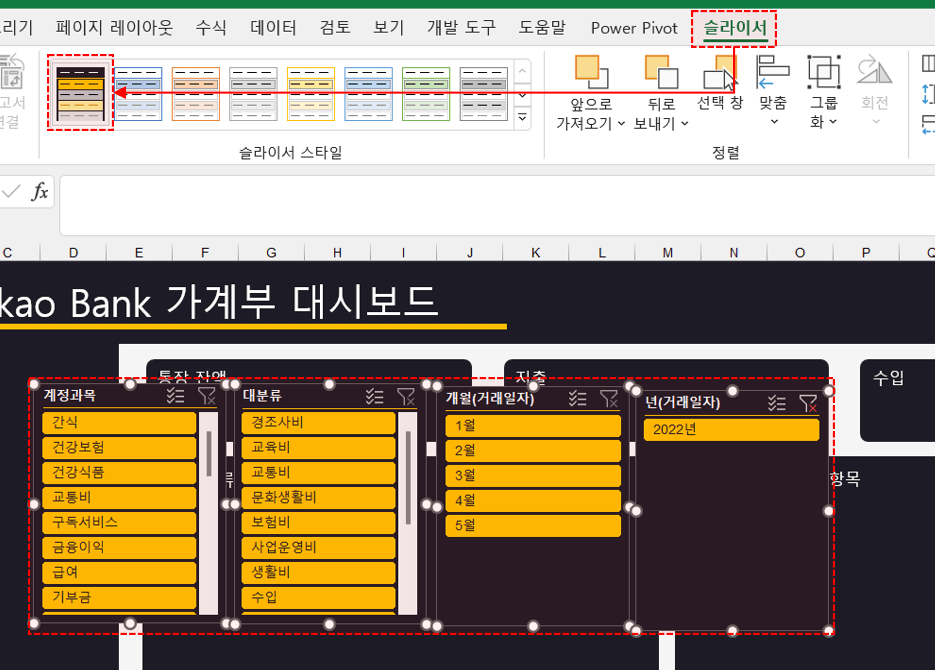Toggle multi-select in 년(거래일자) slicer
The height and width of the screenshot is (670, 935).
click(776, 404)
